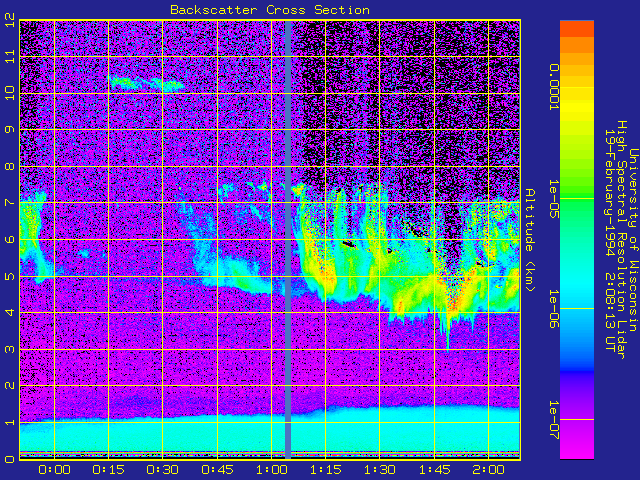Click the 0:00 time axis label

(54, 470)
